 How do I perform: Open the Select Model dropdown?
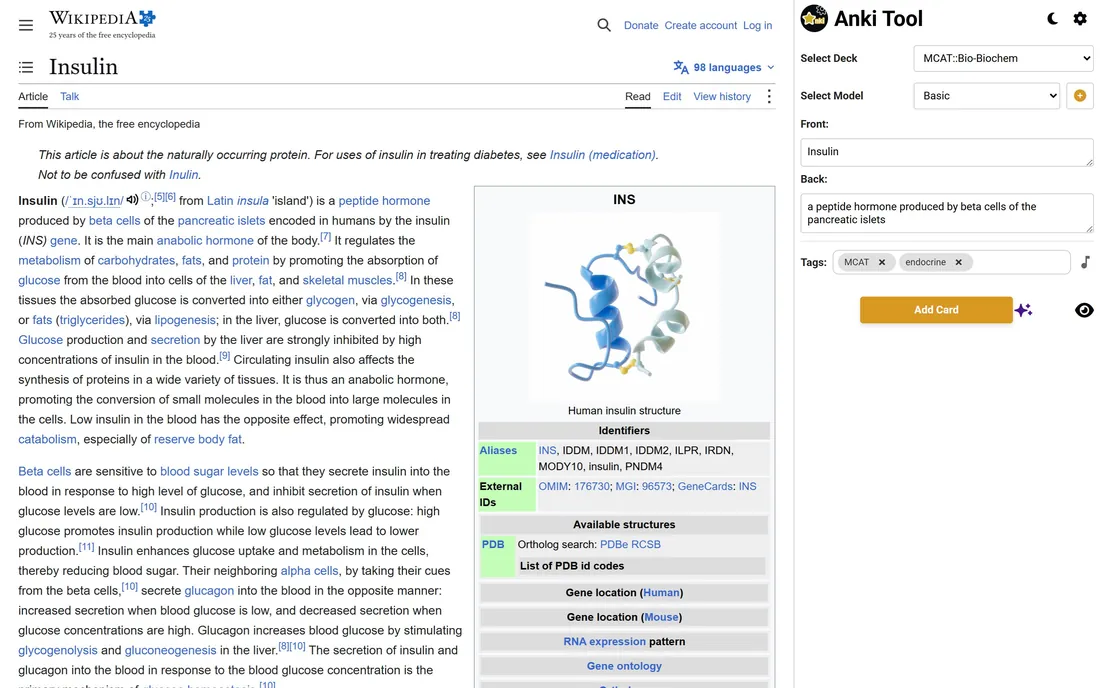pyautogui.click(x=986, y=95)
